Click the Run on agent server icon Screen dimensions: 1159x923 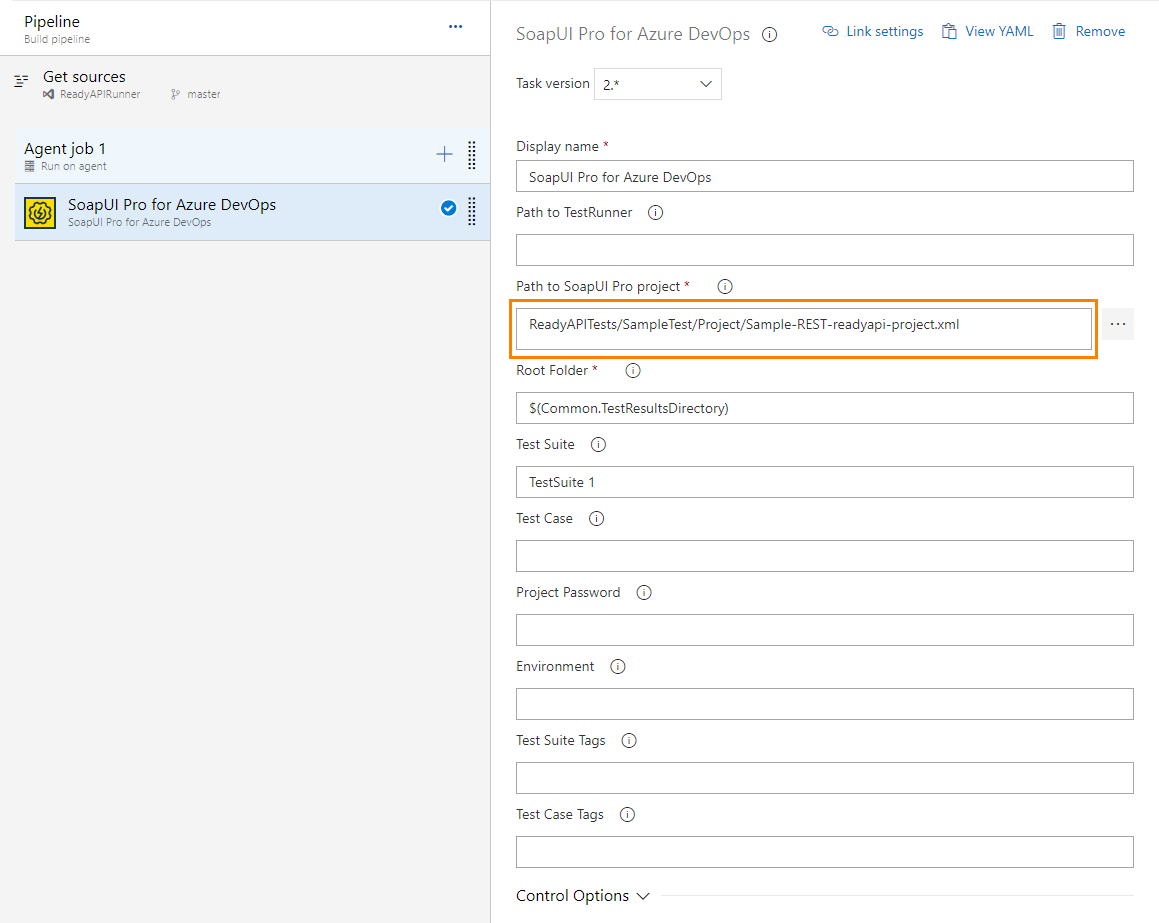click(x=30, y=166)
